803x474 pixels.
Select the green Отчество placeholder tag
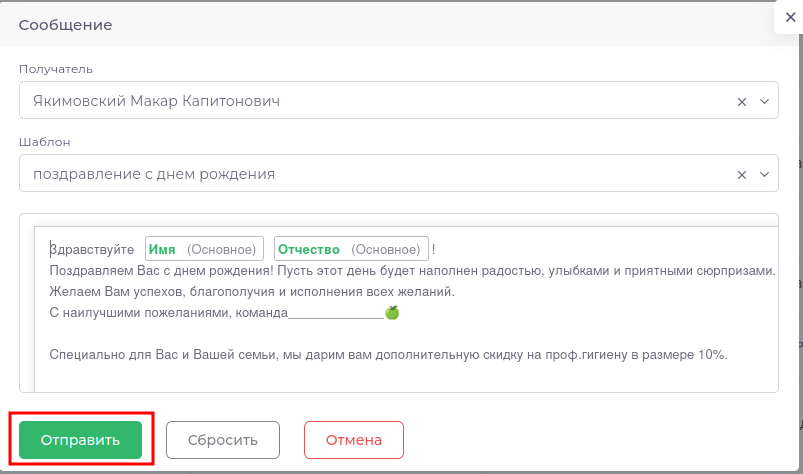coord(351,249)
